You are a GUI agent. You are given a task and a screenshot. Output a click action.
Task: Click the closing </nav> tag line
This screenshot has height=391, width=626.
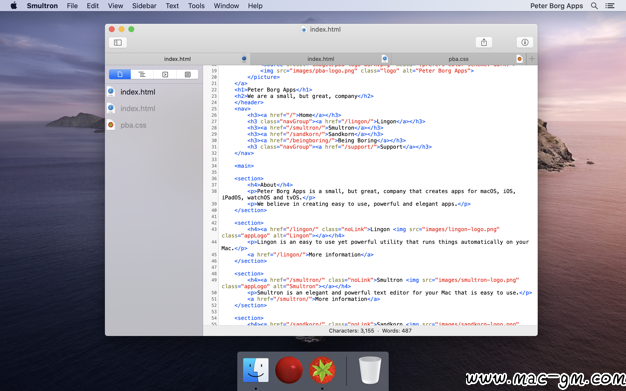click(x=244, y=153)
